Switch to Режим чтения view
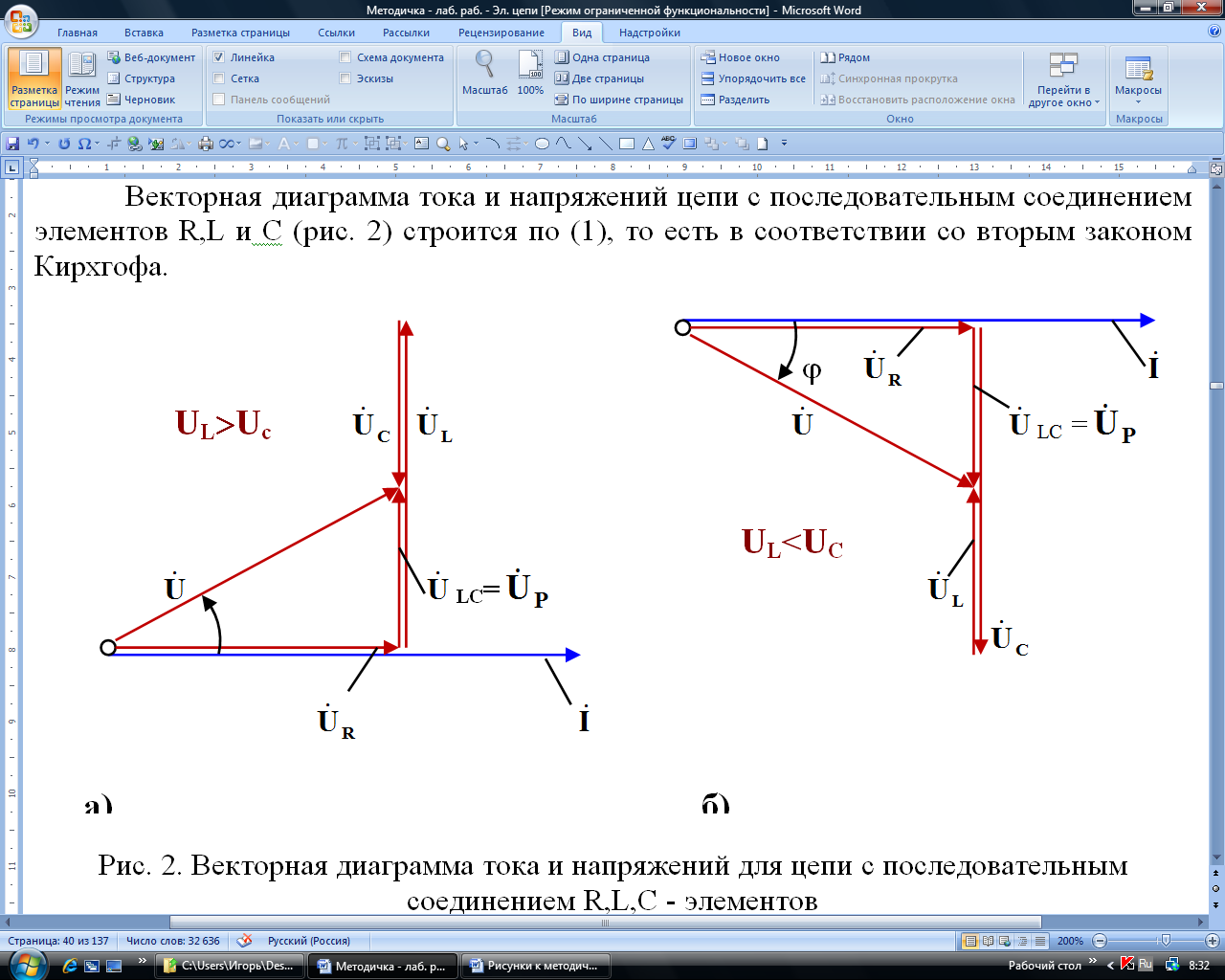Image resolution: width=1225 pixels, height=980 pixels. tap(82, 78)
